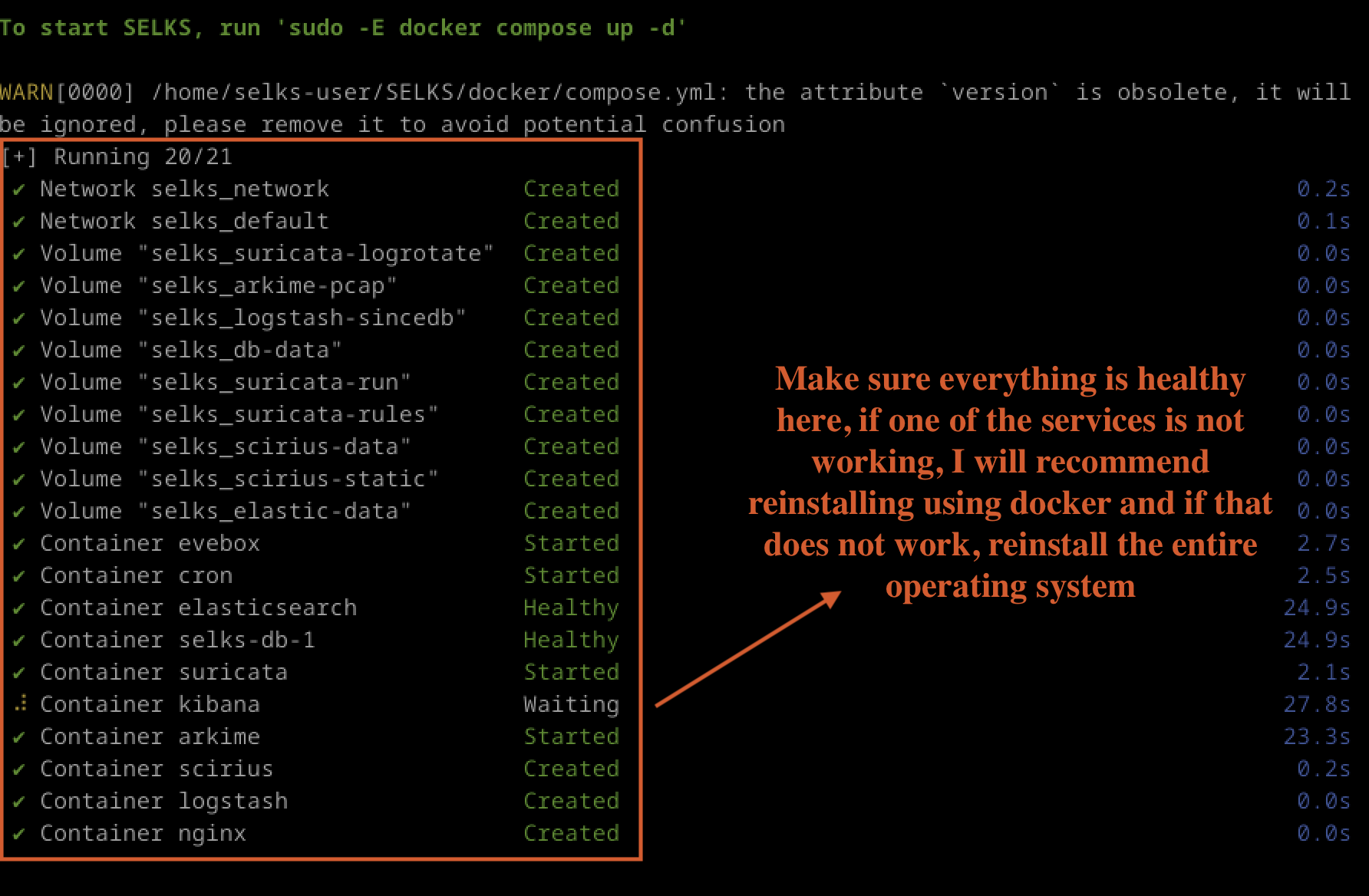The image size is (1369, 896).
Task: Click the checkmark beside Container elasticsearch
Action: tap(19, 608)
